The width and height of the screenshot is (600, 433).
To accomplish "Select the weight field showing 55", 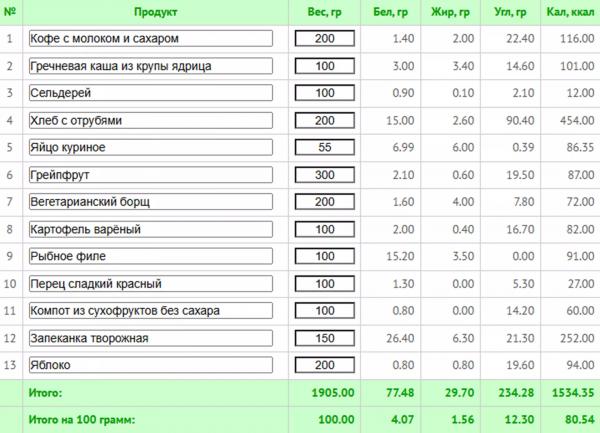I will tap(324, 147).
